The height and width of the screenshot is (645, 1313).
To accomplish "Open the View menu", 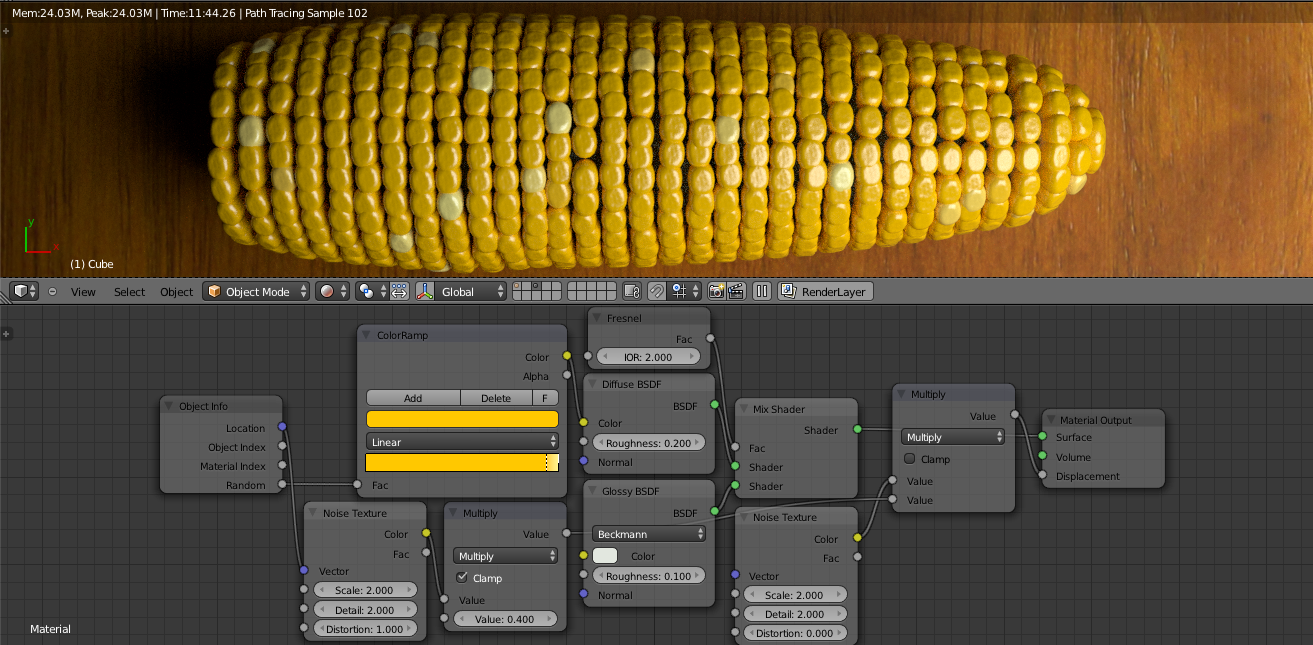I will click(x=83, y=291).
